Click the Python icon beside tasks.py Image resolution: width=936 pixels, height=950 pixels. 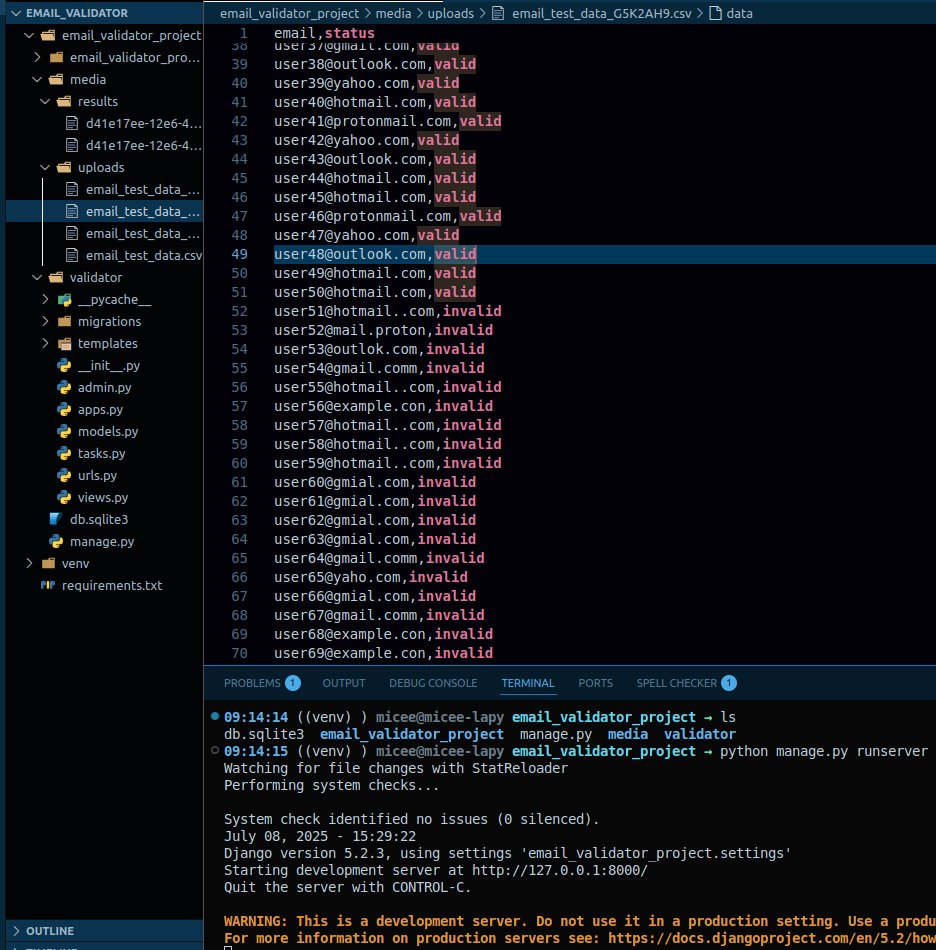click(x=64, y=453)
